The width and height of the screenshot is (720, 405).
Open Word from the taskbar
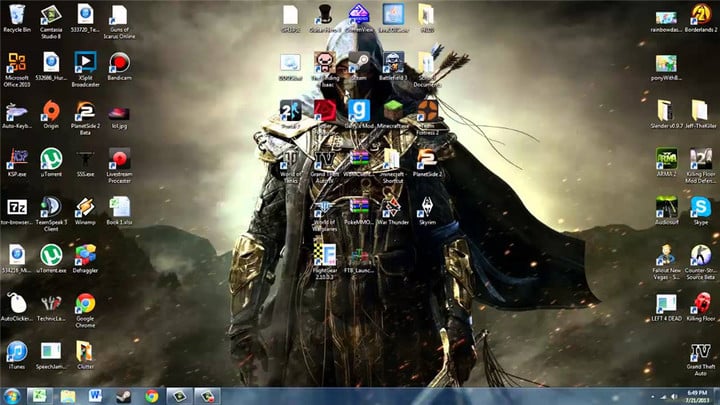coord(95,396)
